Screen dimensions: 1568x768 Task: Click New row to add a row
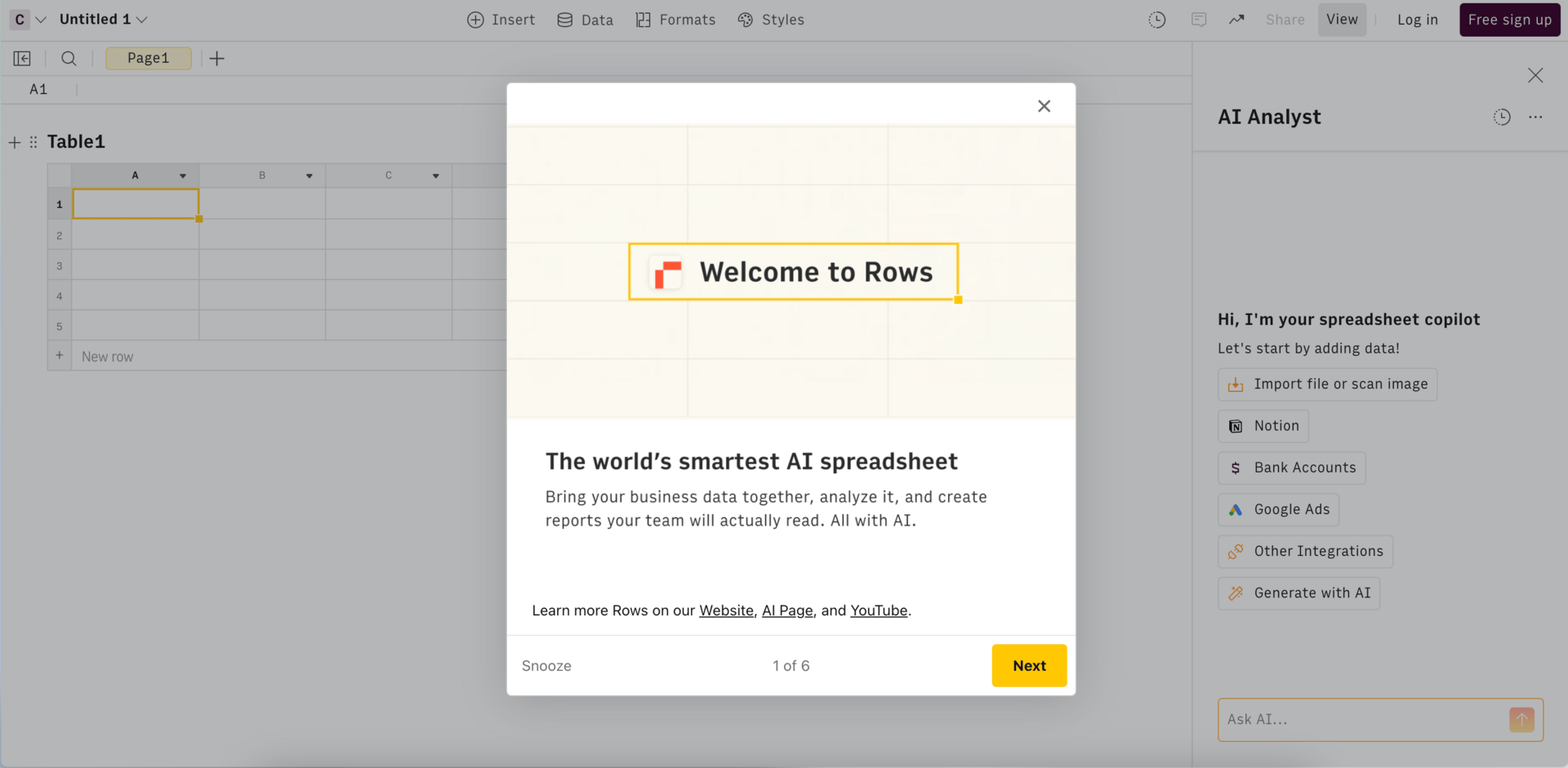coord(107,357)
